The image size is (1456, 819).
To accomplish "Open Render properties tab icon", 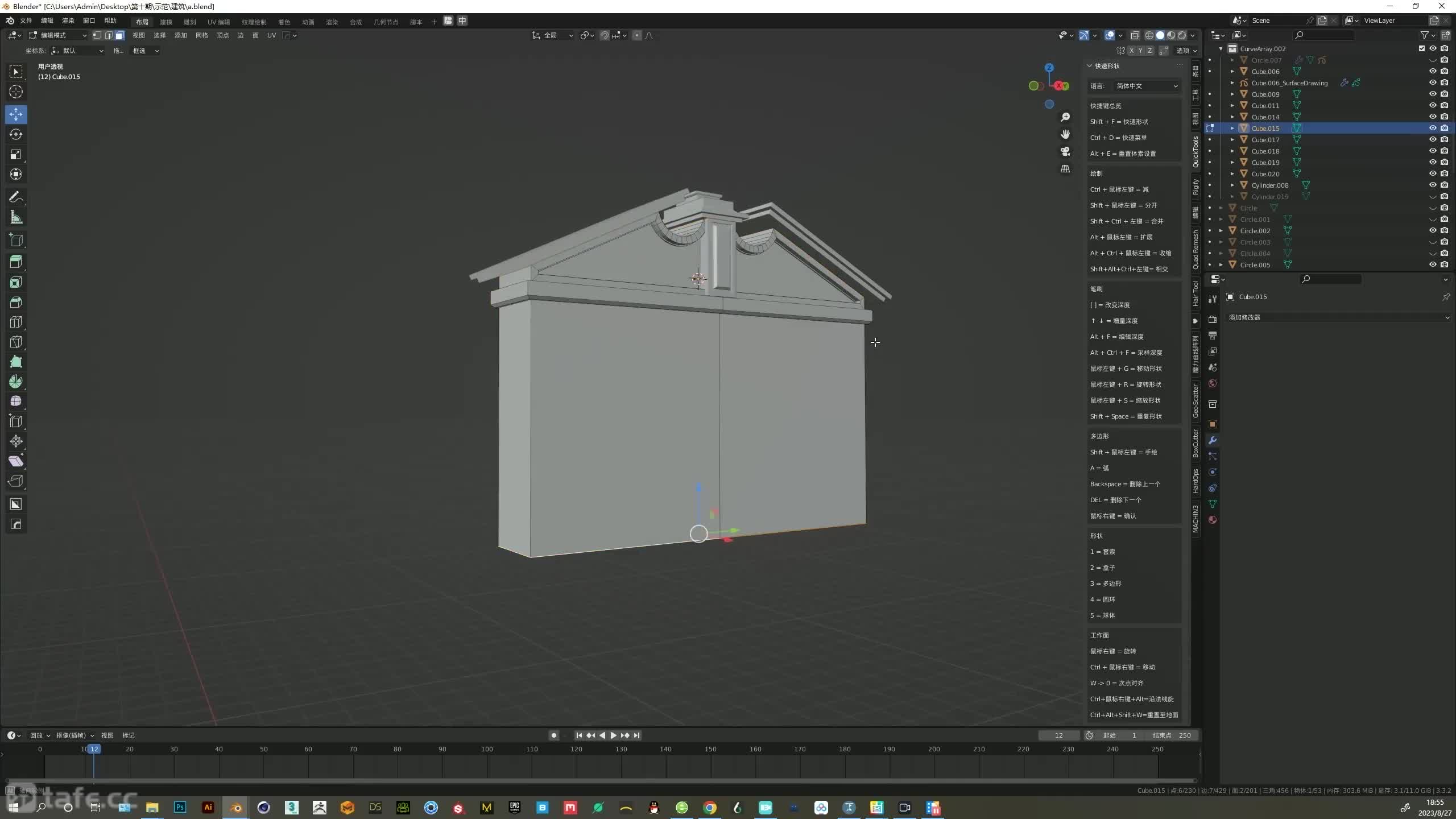I will [x=1213, y=320].
